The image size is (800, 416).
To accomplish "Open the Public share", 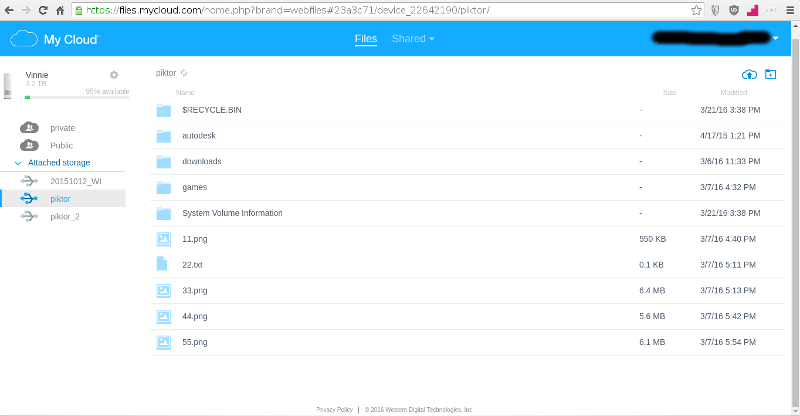I will click(x=61, y=145).
